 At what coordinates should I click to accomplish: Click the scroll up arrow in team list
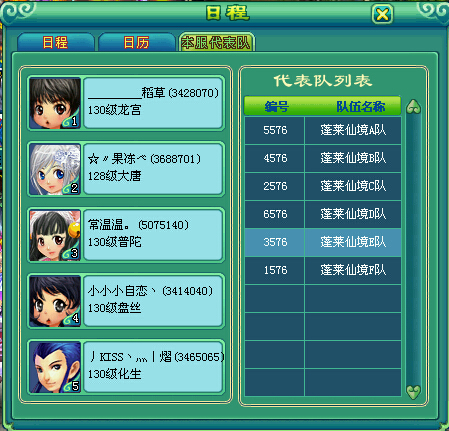[x=413, y=107]
